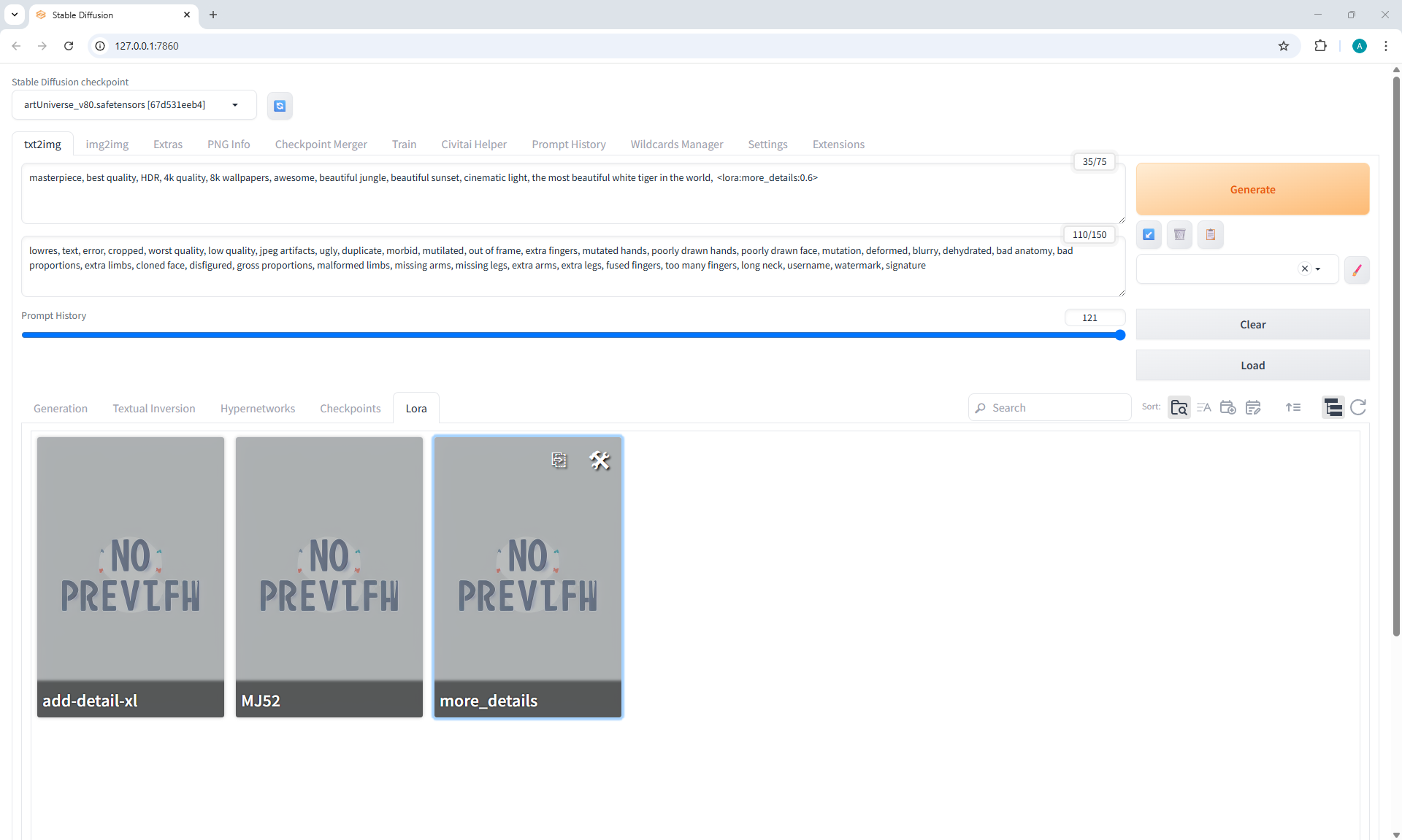Expand the styles dropdown arrow

(1318, 269)
